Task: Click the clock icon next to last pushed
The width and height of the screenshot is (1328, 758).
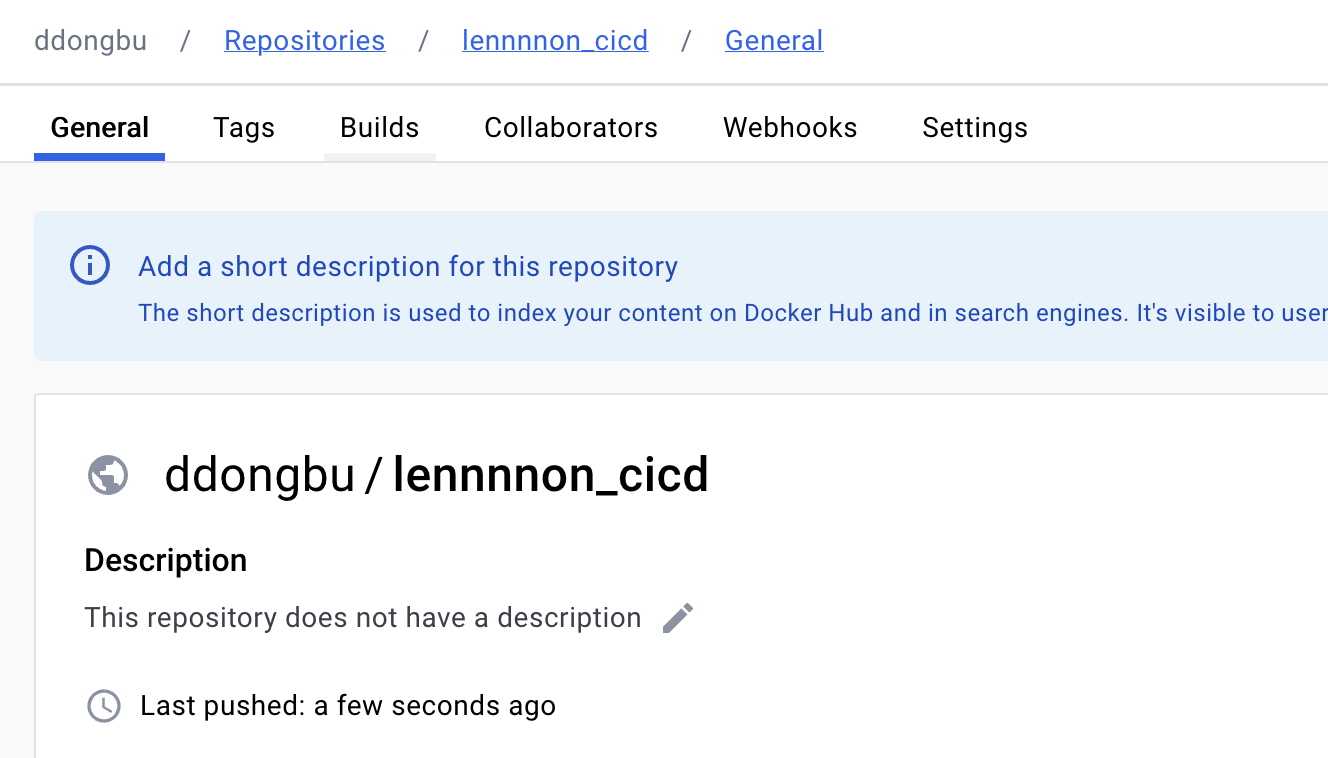Action: tap(103, 706)
